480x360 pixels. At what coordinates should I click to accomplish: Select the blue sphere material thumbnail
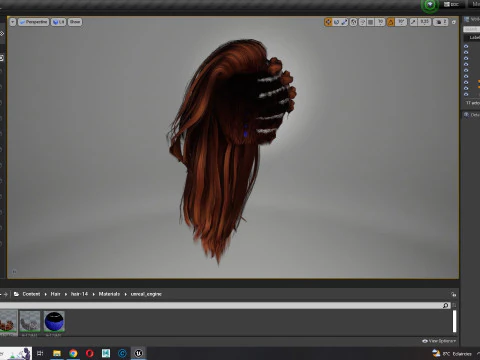(x=54, y=321)
